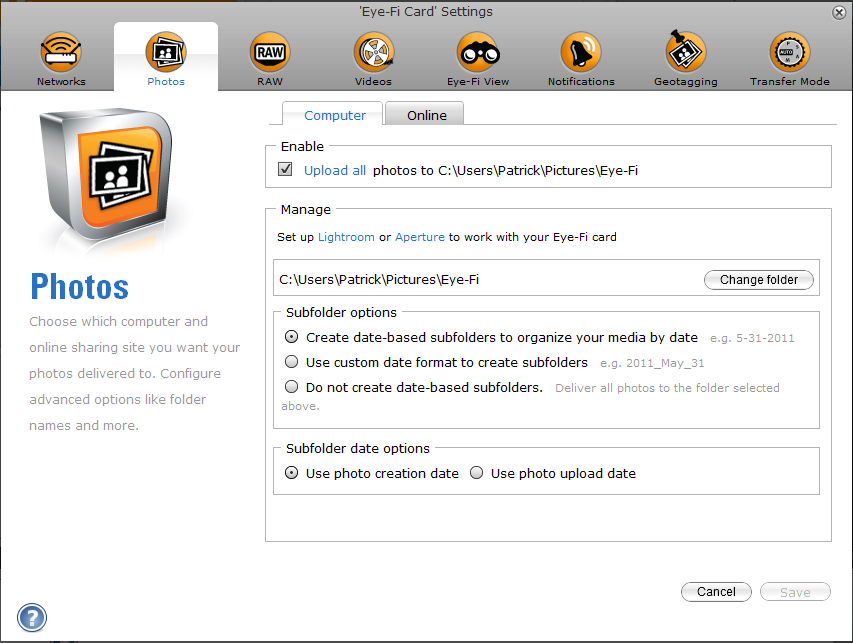Select Create date-based subfolders option
Screen dimensions: 853x643
pos(292,337)
